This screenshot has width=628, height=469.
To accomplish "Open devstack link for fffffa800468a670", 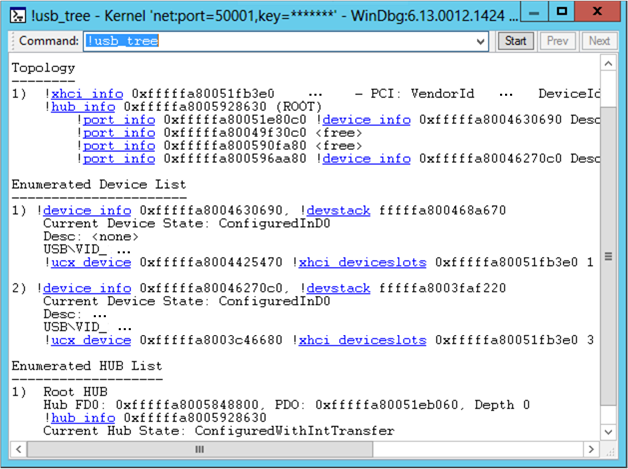I will [338, 211].
